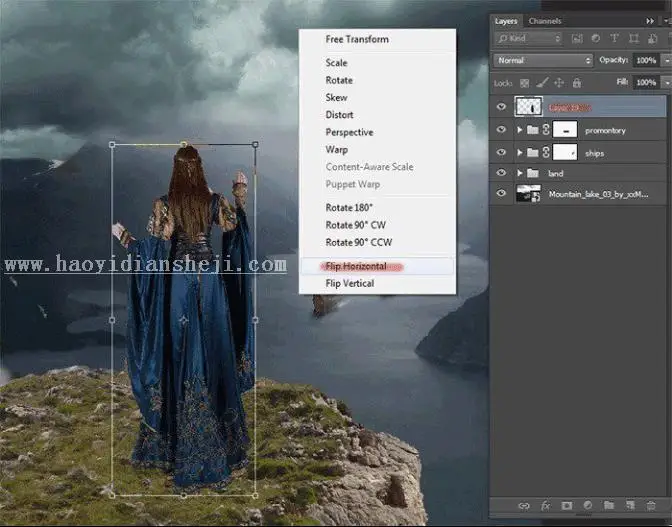Select the Mountain_lake_03 layer thumbnail
This screenshot has height=527, width=672.
pyautogui.click(x=528, y=193)
